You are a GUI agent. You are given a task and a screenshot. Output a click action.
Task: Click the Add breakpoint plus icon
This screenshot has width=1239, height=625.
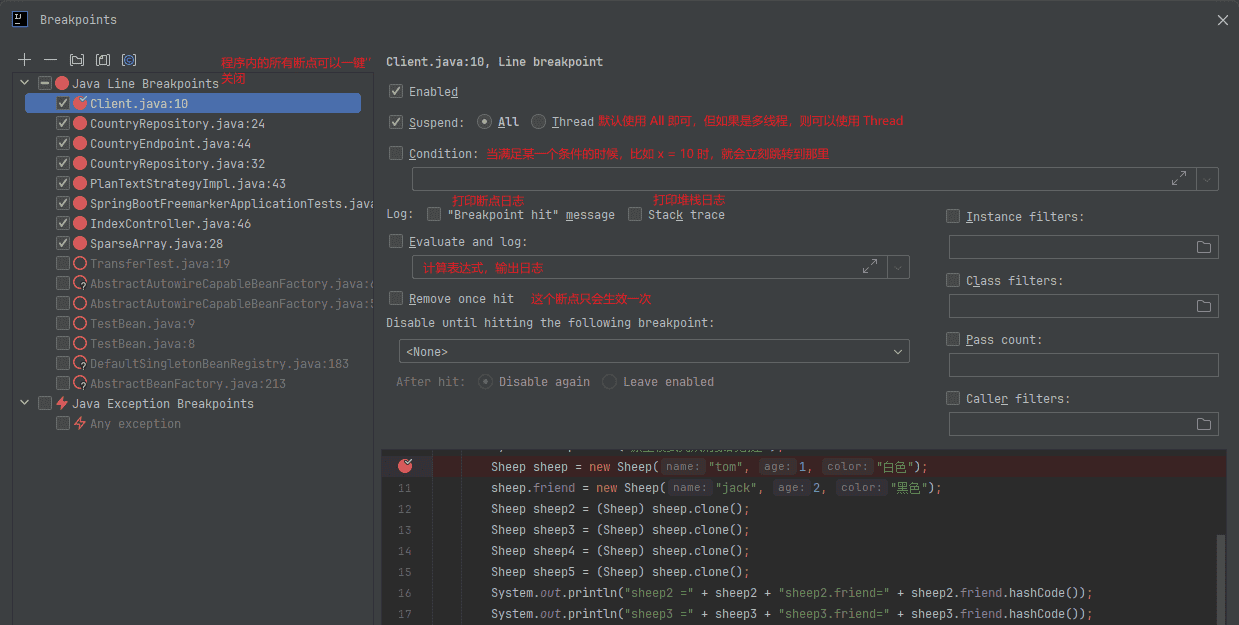click(x=25, y=60)
